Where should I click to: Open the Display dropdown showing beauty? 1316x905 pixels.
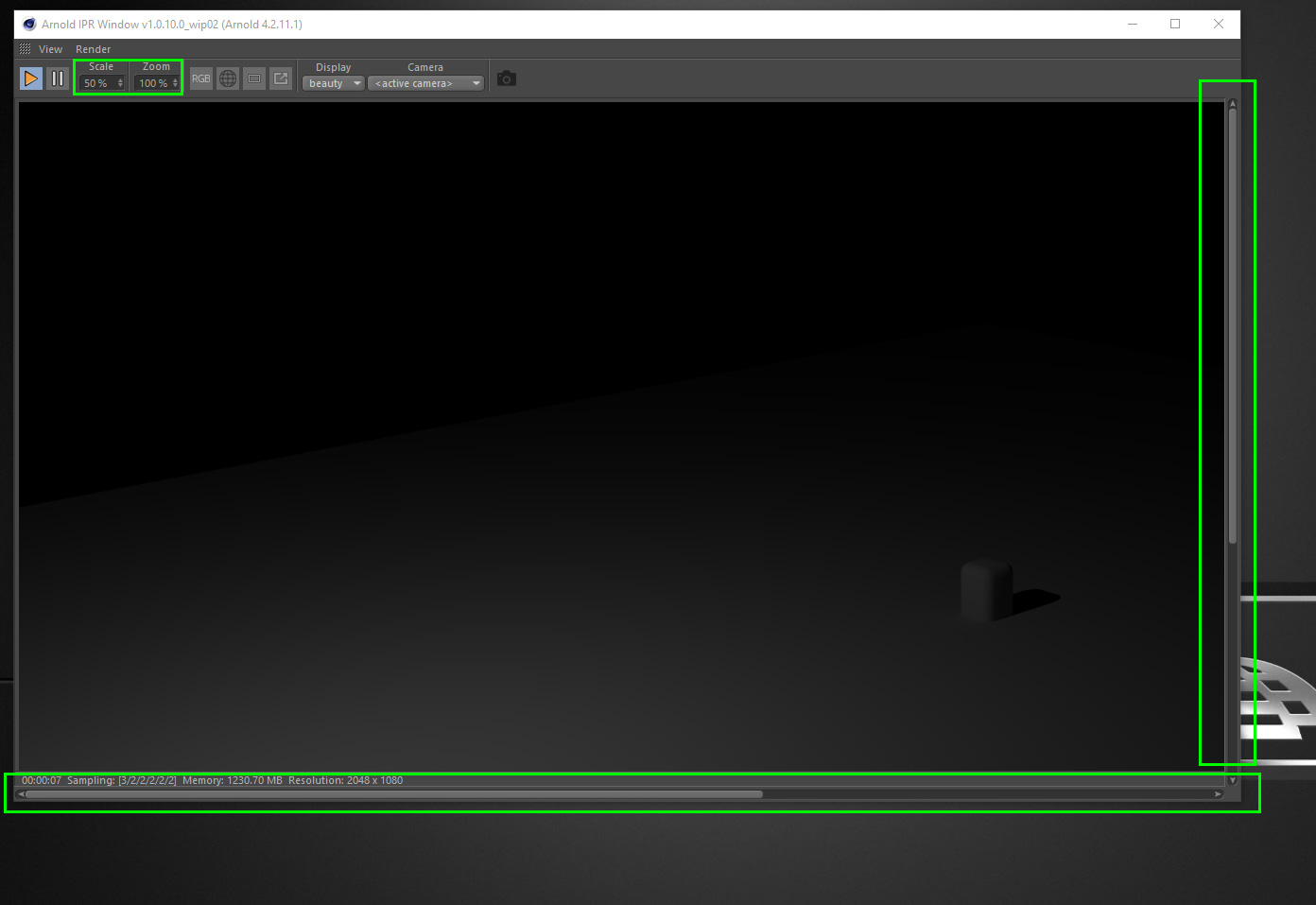coord(334,83)
